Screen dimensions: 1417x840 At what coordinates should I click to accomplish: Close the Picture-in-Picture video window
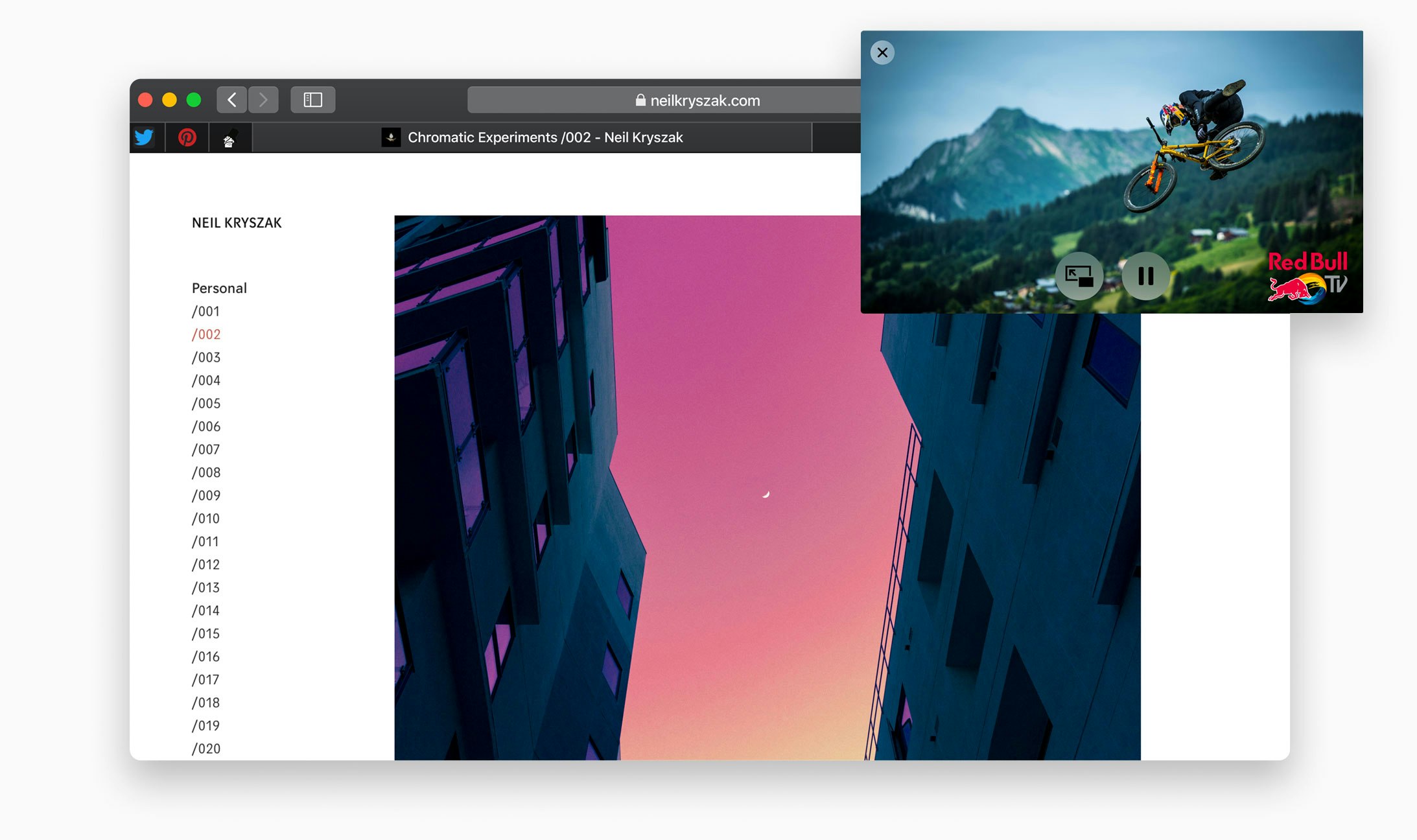882,52
